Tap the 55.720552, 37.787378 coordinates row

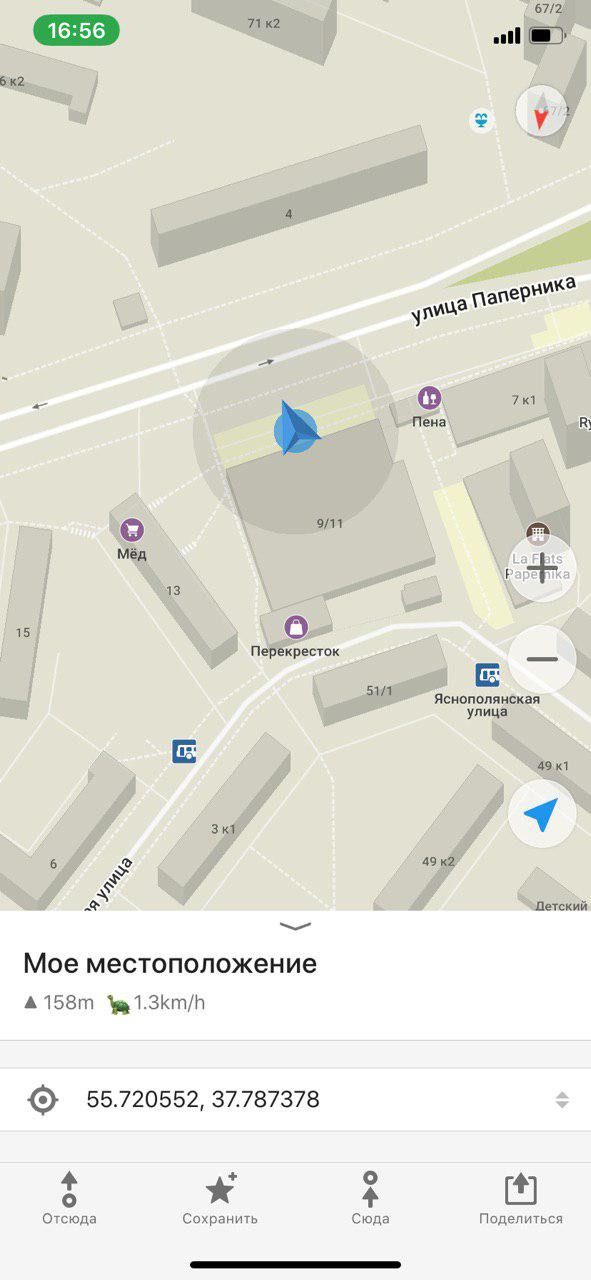click(x=295, y=1100)
